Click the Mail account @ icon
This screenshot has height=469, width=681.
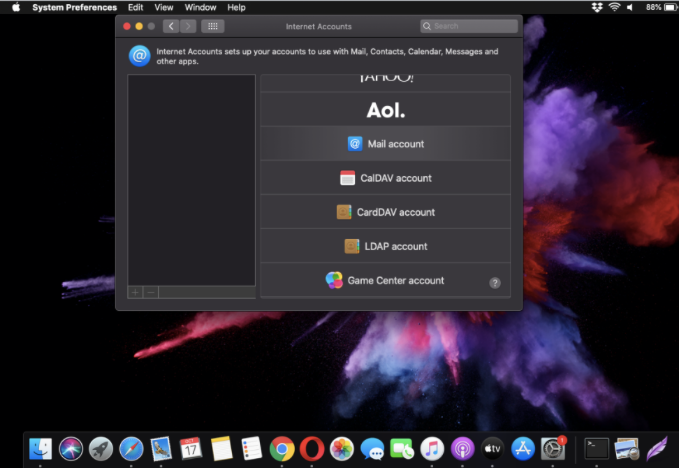click(x=355, y=144)
